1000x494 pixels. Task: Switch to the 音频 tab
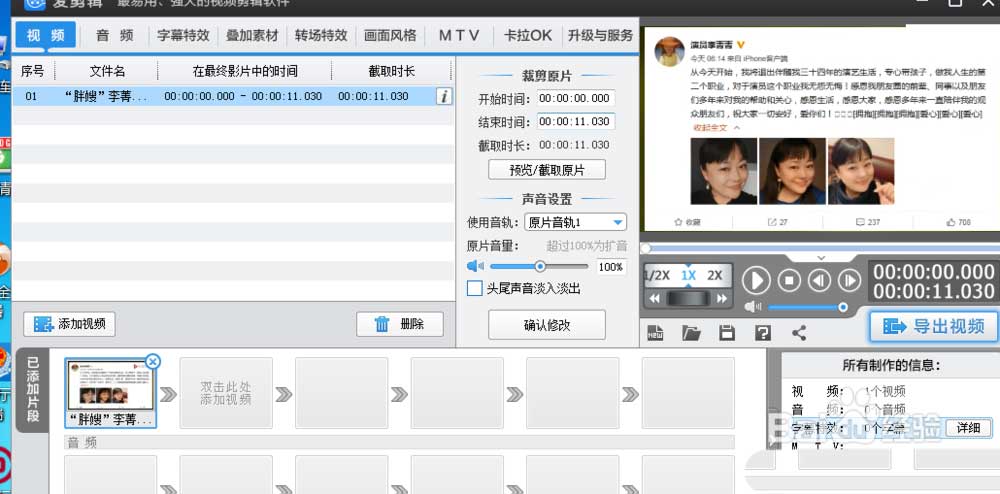[x=115, y=36]
